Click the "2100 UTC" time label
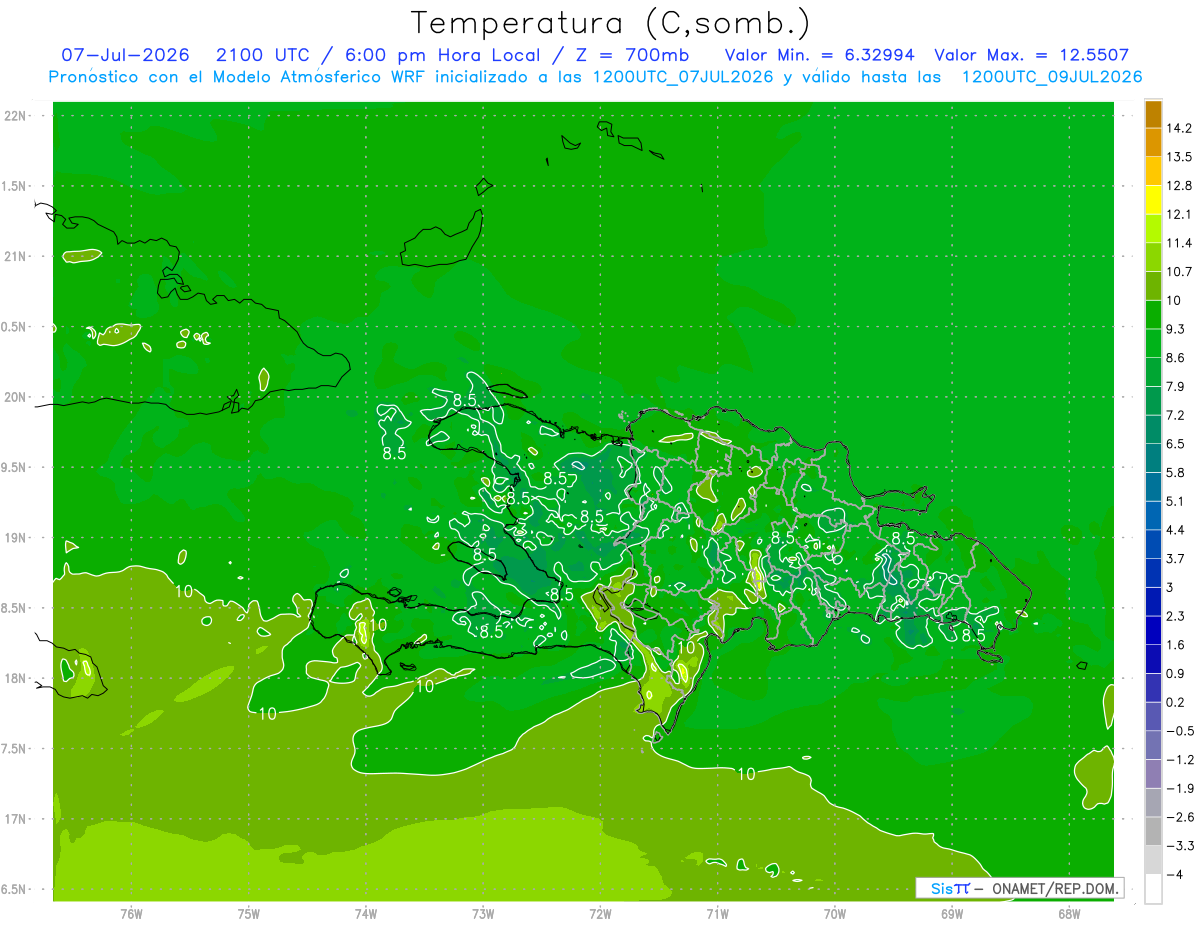The image size is (1200, 927). tap(262, 55)
